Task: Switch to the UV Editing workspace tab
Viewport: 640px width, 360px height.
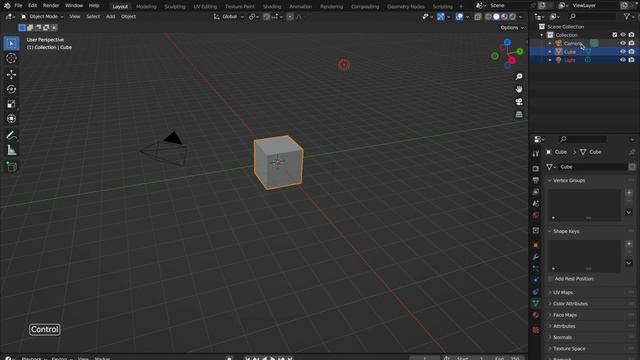Action: coord(205,7)
